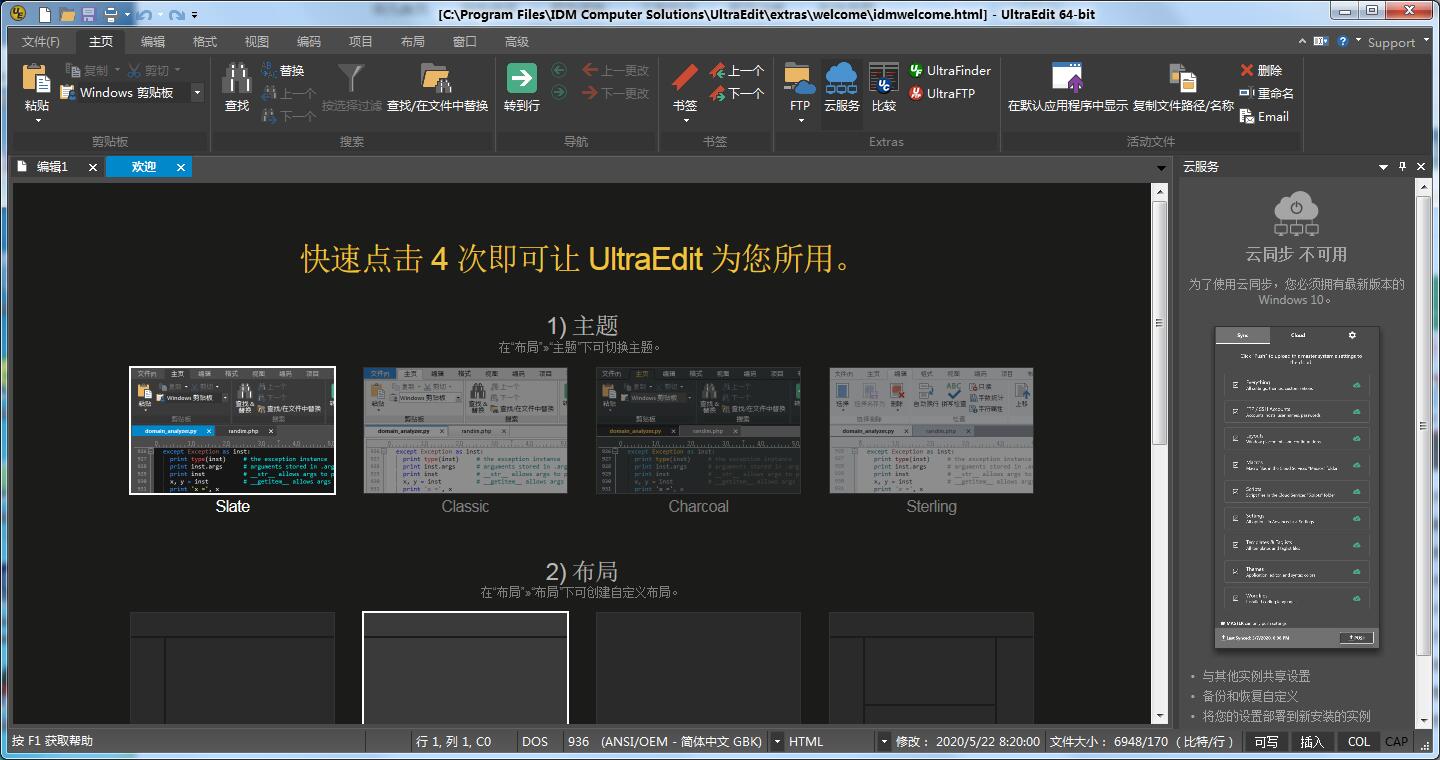Toggle COL column mode in status bar

(x=1358, y=741)
